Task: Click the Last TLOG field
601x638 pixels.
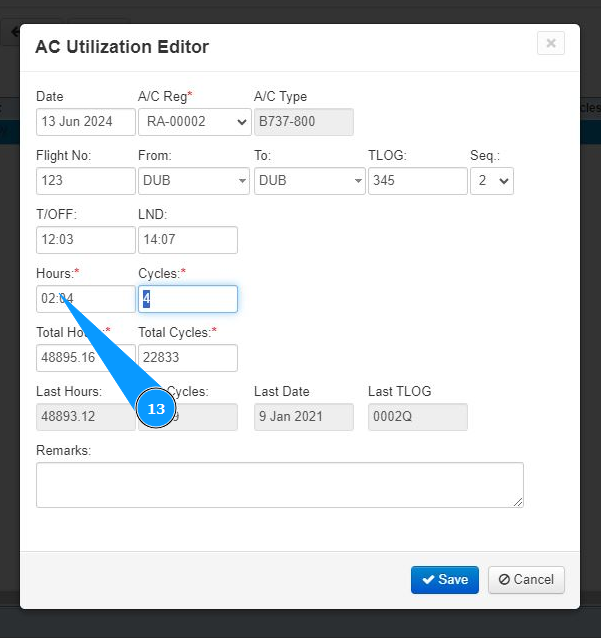Action: pos(417,417)
